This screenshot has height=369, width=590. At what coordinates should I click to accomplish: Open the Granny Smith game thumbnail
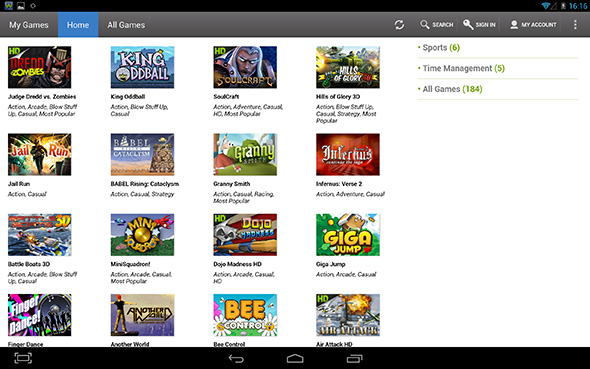pyautogui.click(x=245, y=154)
